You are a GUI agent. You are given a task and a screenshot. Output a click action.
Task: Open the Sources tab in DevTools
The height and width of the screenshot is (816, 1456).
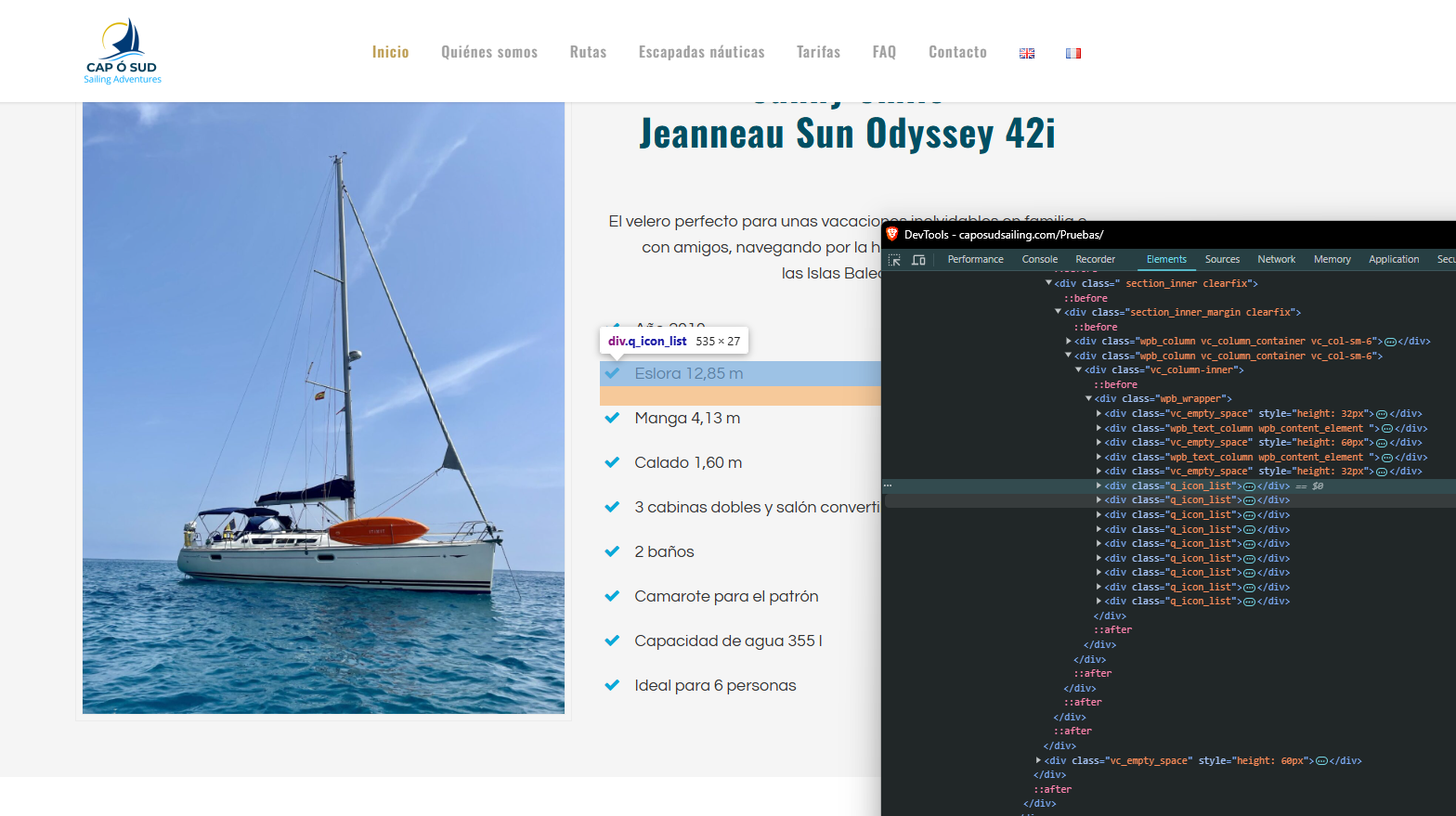(x=1222, y=260)
